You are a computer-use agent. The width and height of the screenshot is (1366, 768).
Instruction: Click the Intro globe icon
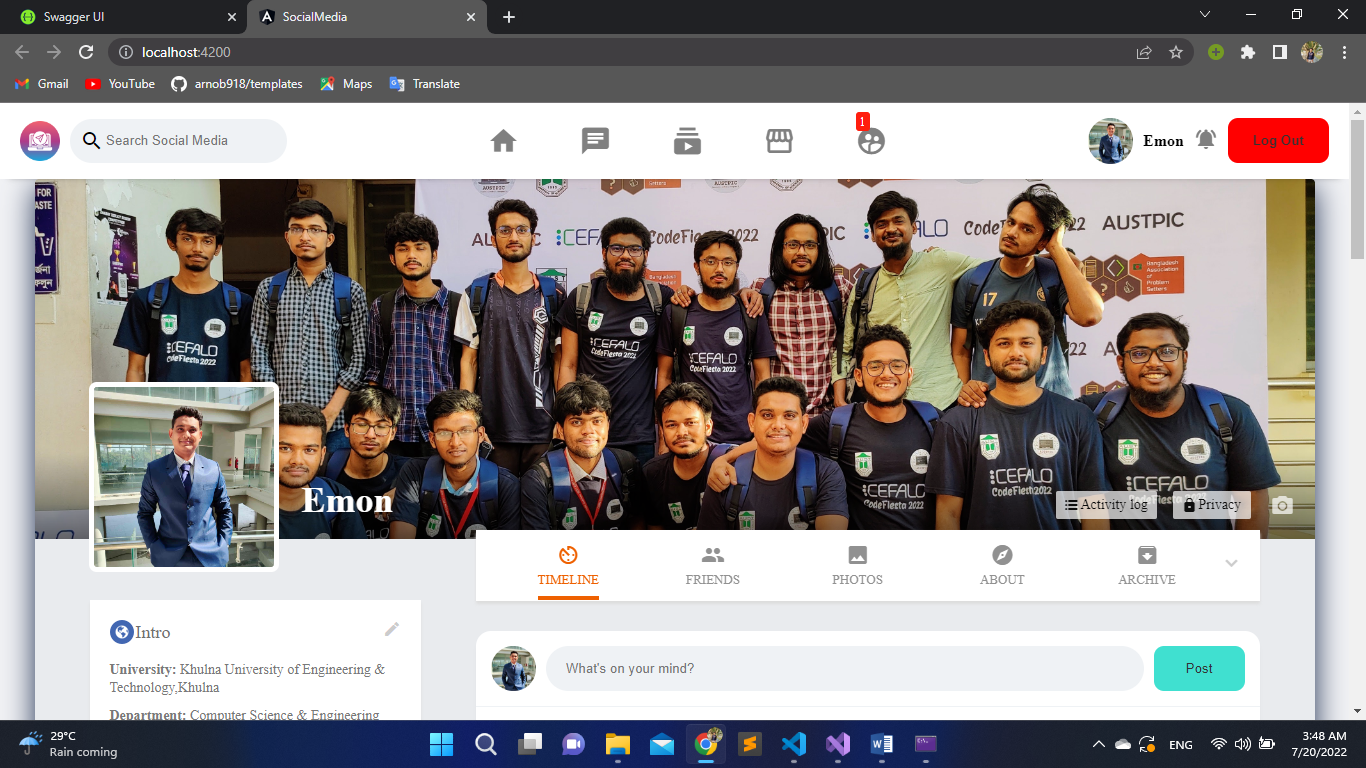[x=121, y=632]
